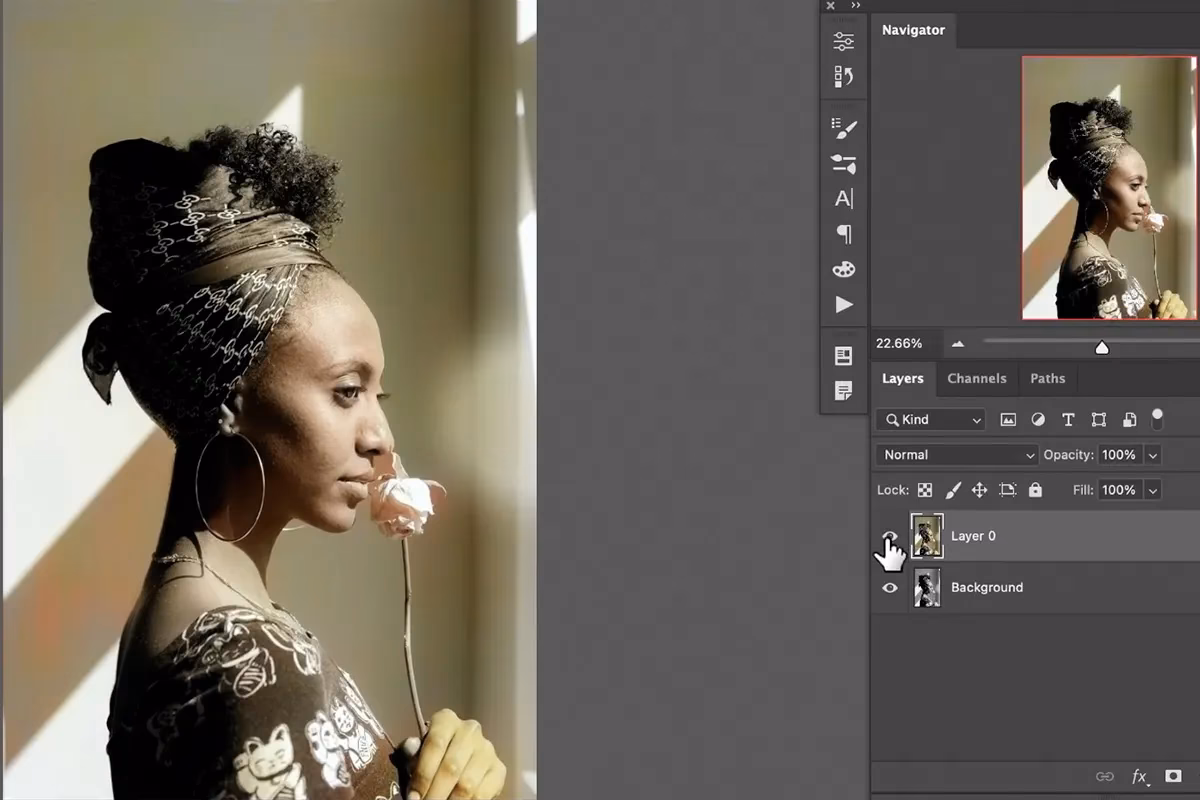Open the Swatches palette icon
This screenshot has width=1200, height=800.
coord(845,270)
